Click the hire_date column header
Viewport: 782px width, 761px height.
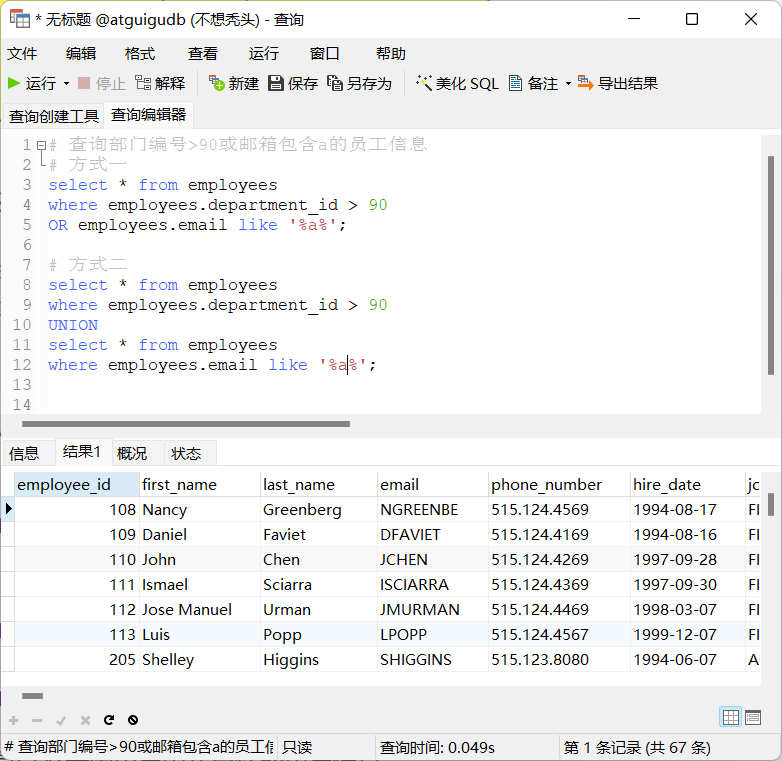click(688, 484)
